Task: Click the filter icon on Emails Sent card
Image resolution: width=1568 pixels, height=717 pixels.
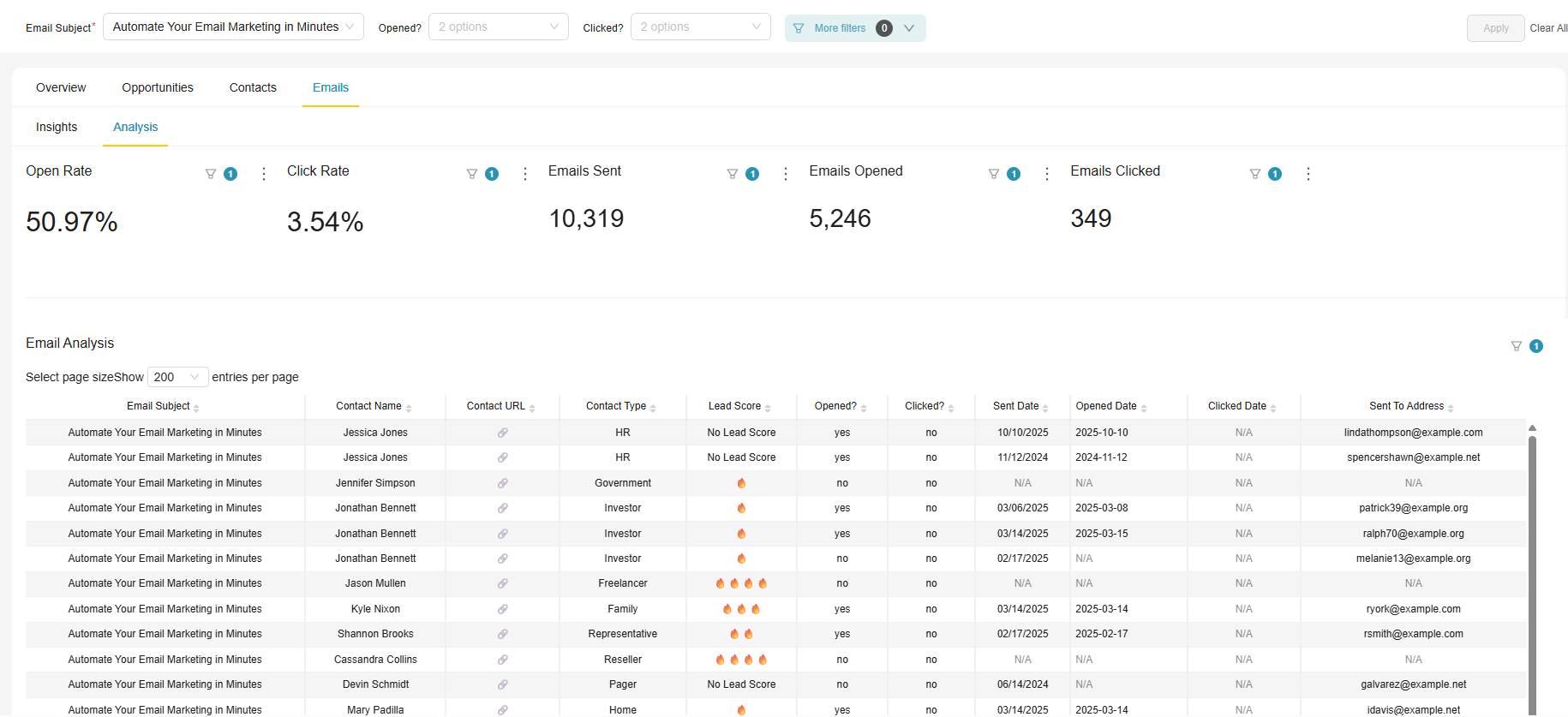Action: 733,174
